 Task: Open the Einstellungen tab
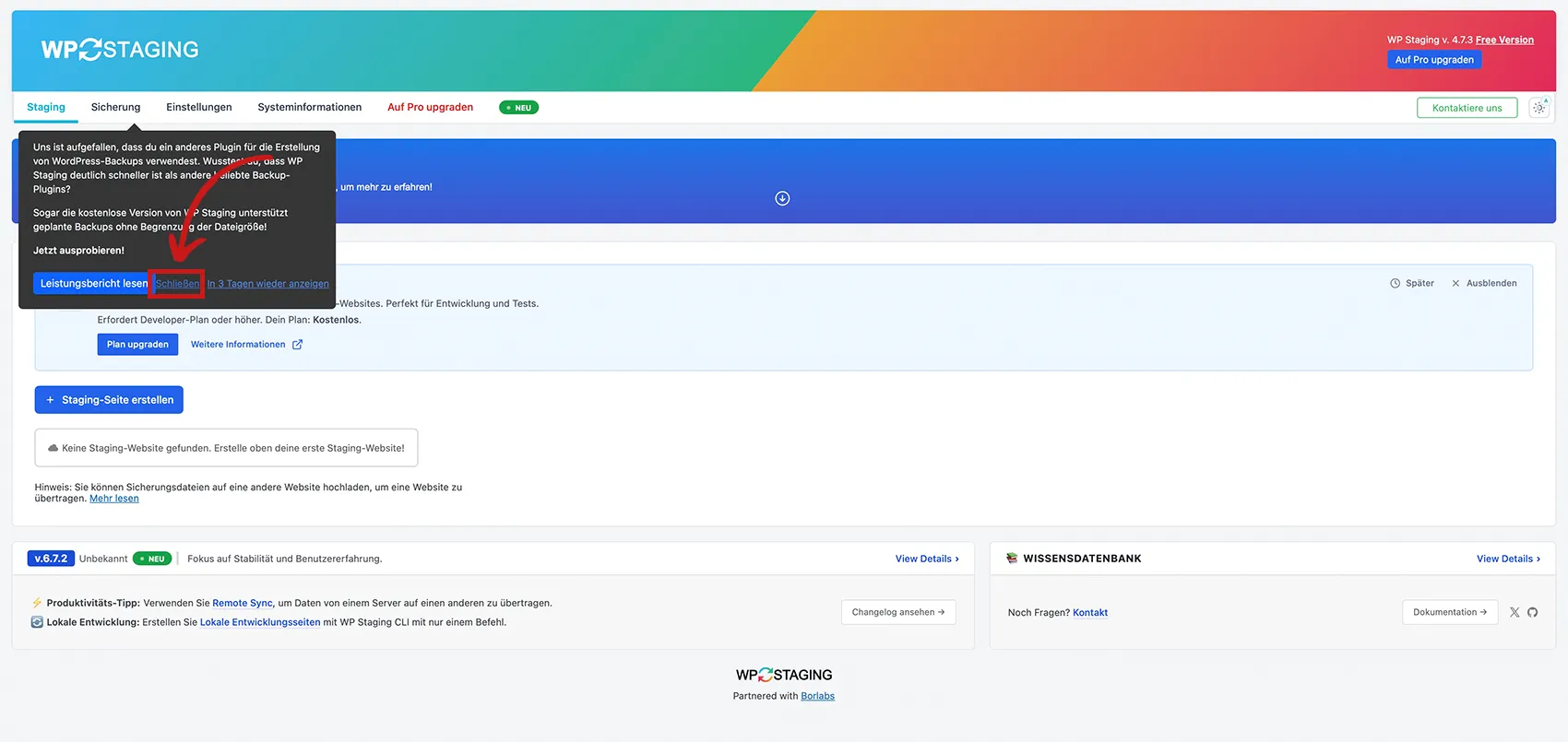198,107
